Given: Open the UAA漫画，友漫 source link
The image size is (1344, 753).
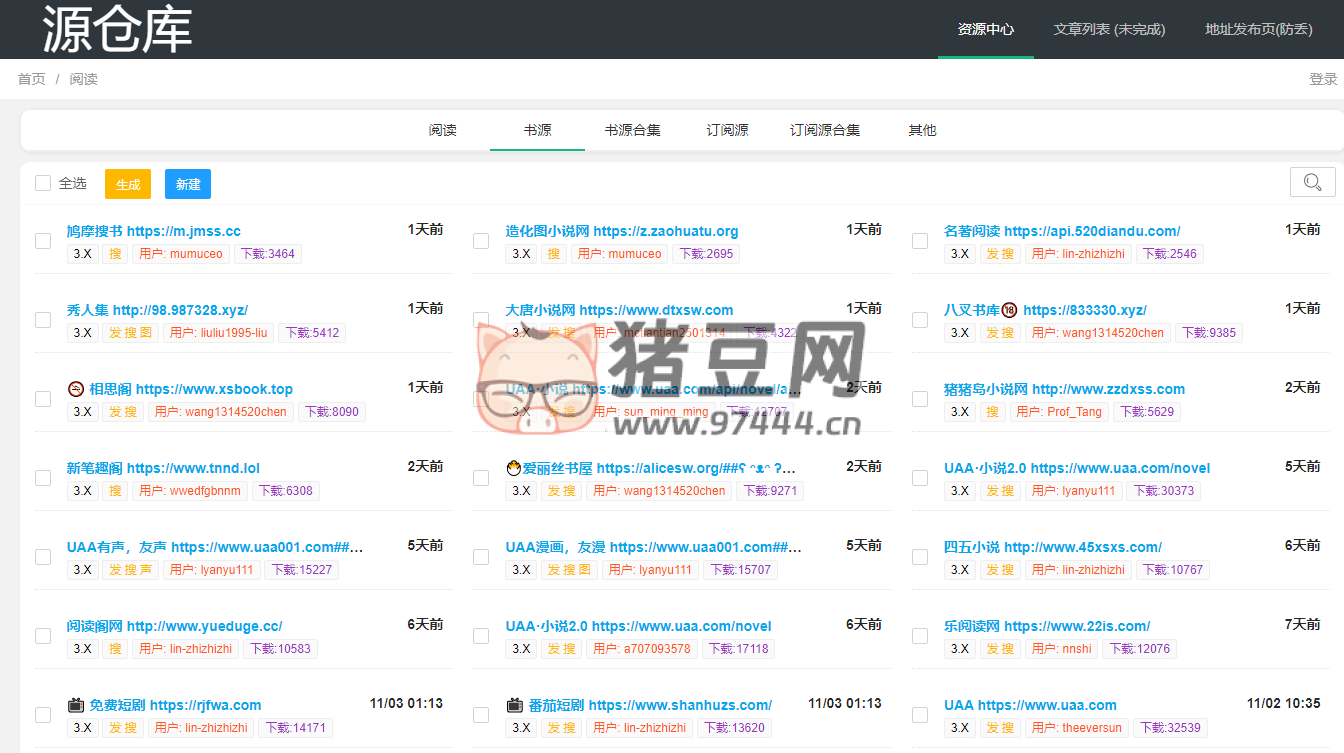Looking at the screenshot, I should pos(654,547).
